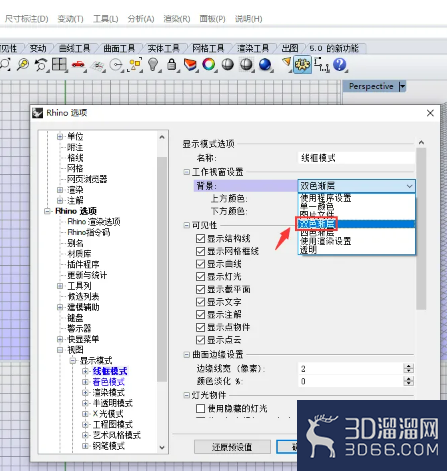The image size is (447, 471).
Task: Click the 颜色淡化 % value field
Action: [x=350, y=381]
